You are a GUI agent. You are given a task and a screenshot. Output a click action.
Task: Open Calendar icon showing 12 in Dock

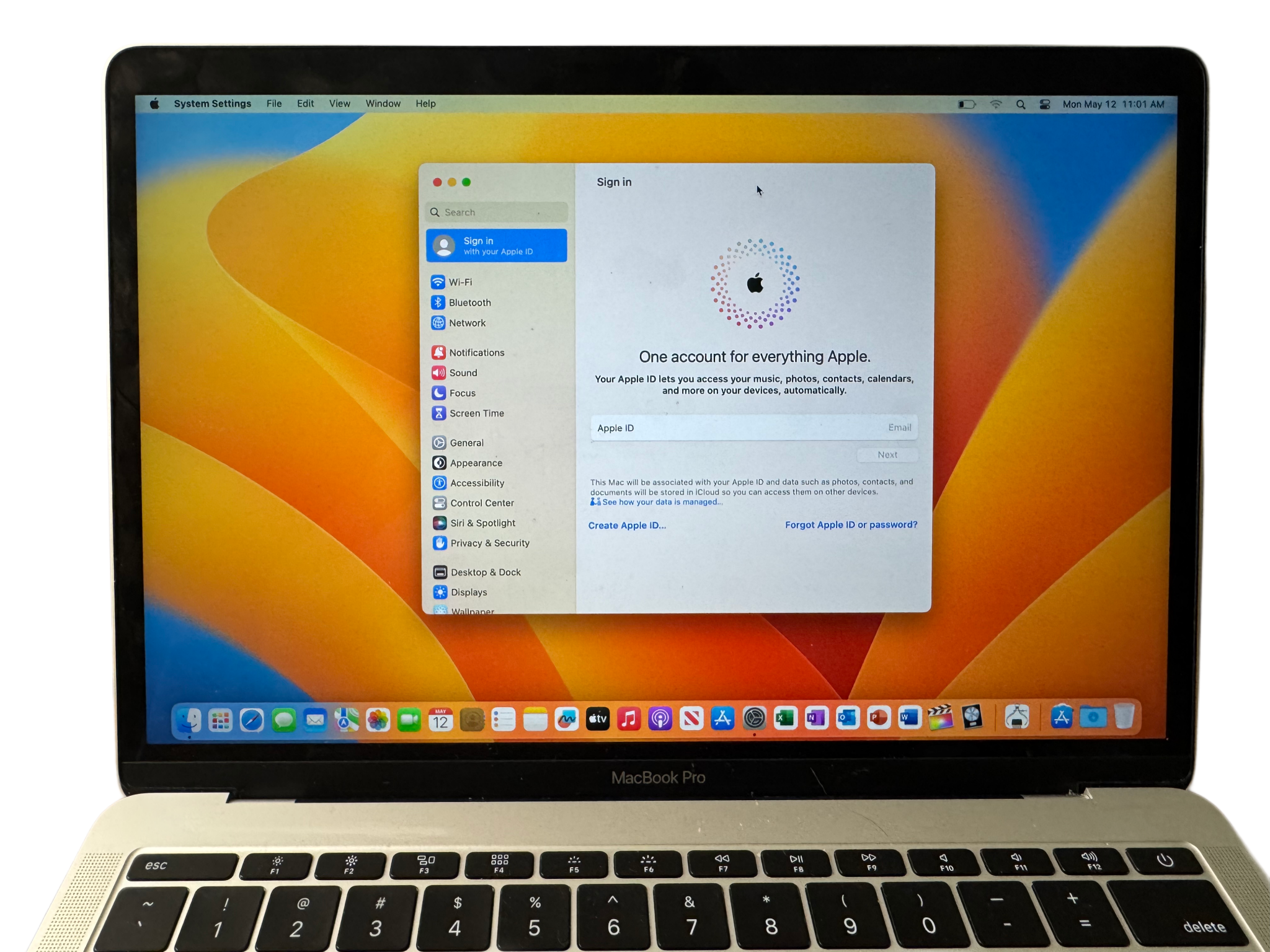coord(440,720)
